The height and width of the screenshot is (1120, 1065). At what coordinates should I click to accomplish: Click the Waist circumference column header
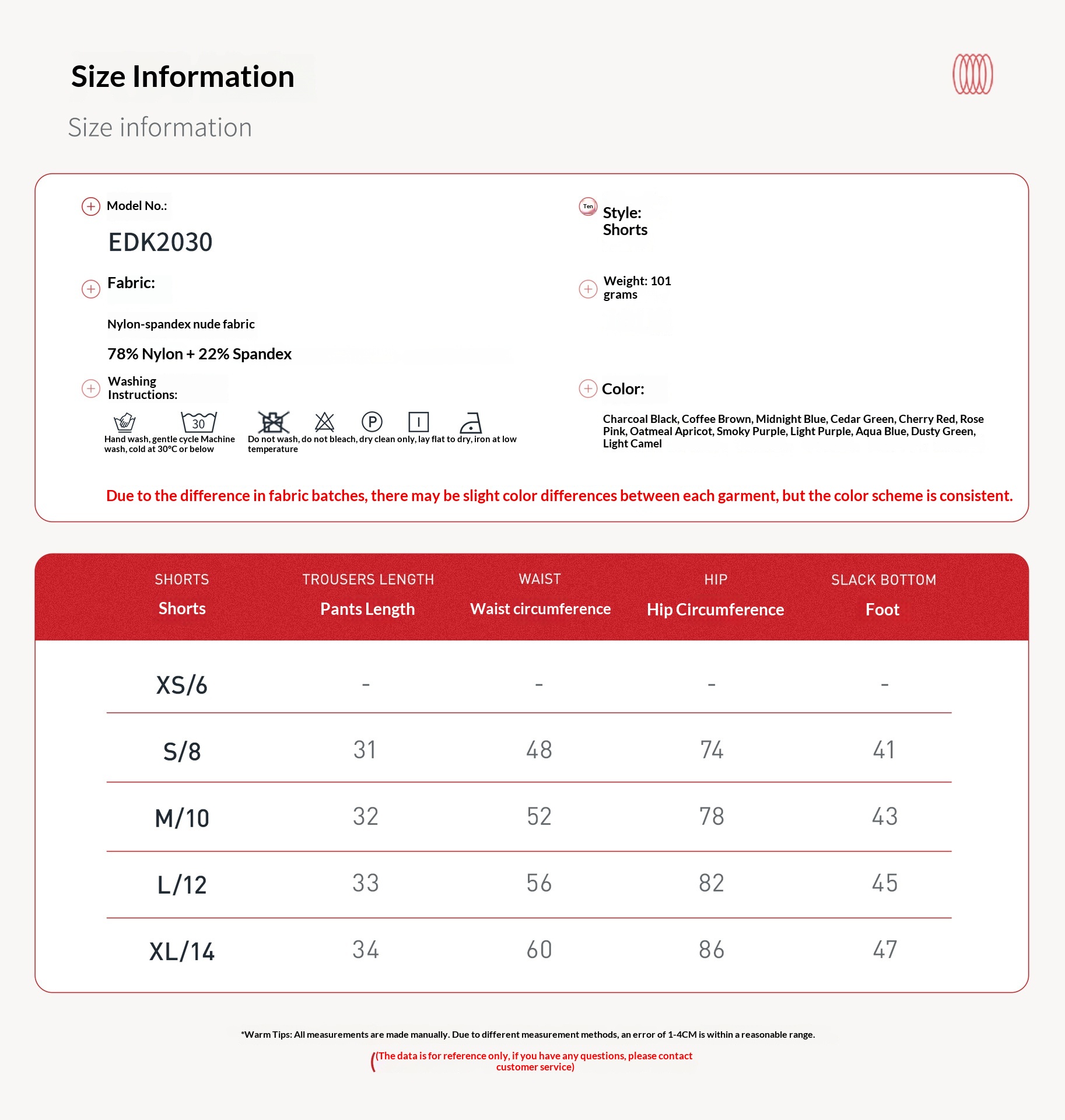click(540, 609)
